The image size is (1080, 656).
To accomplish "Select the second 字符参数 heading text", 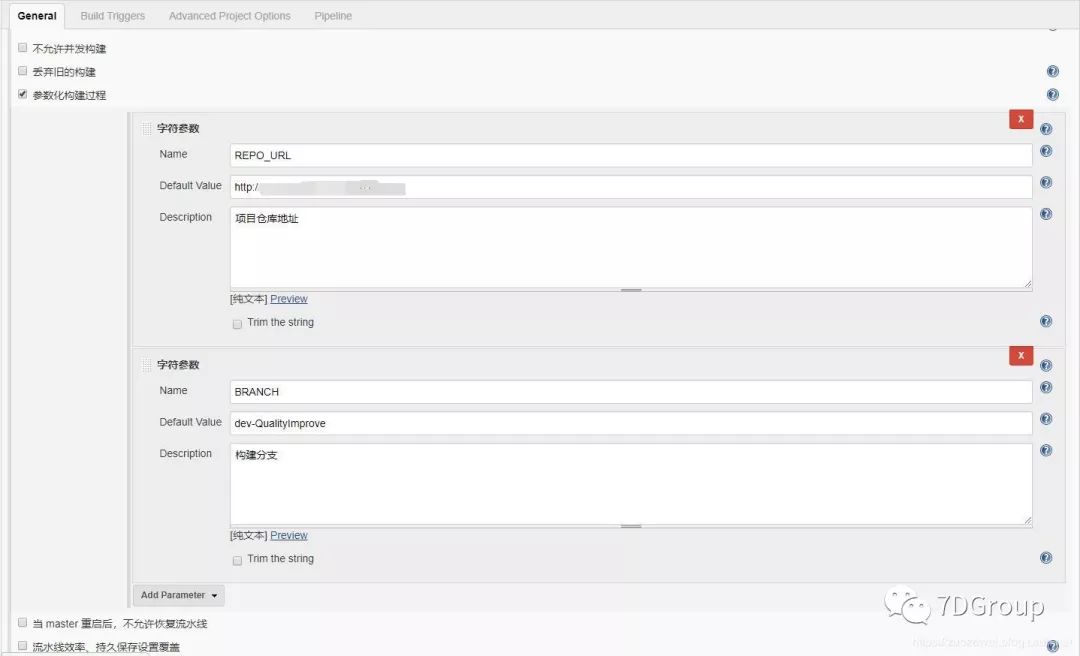I will click(178, 365).
